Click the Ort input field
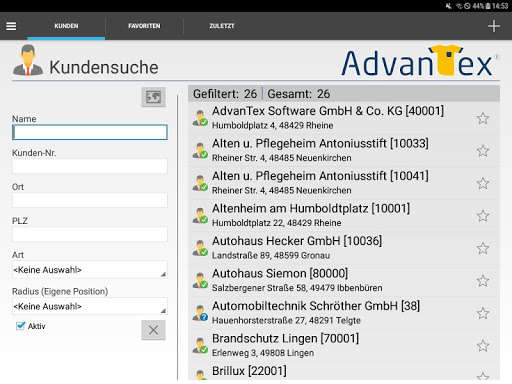This screenshot has width=512, height=384. click(x=90, y=200)
